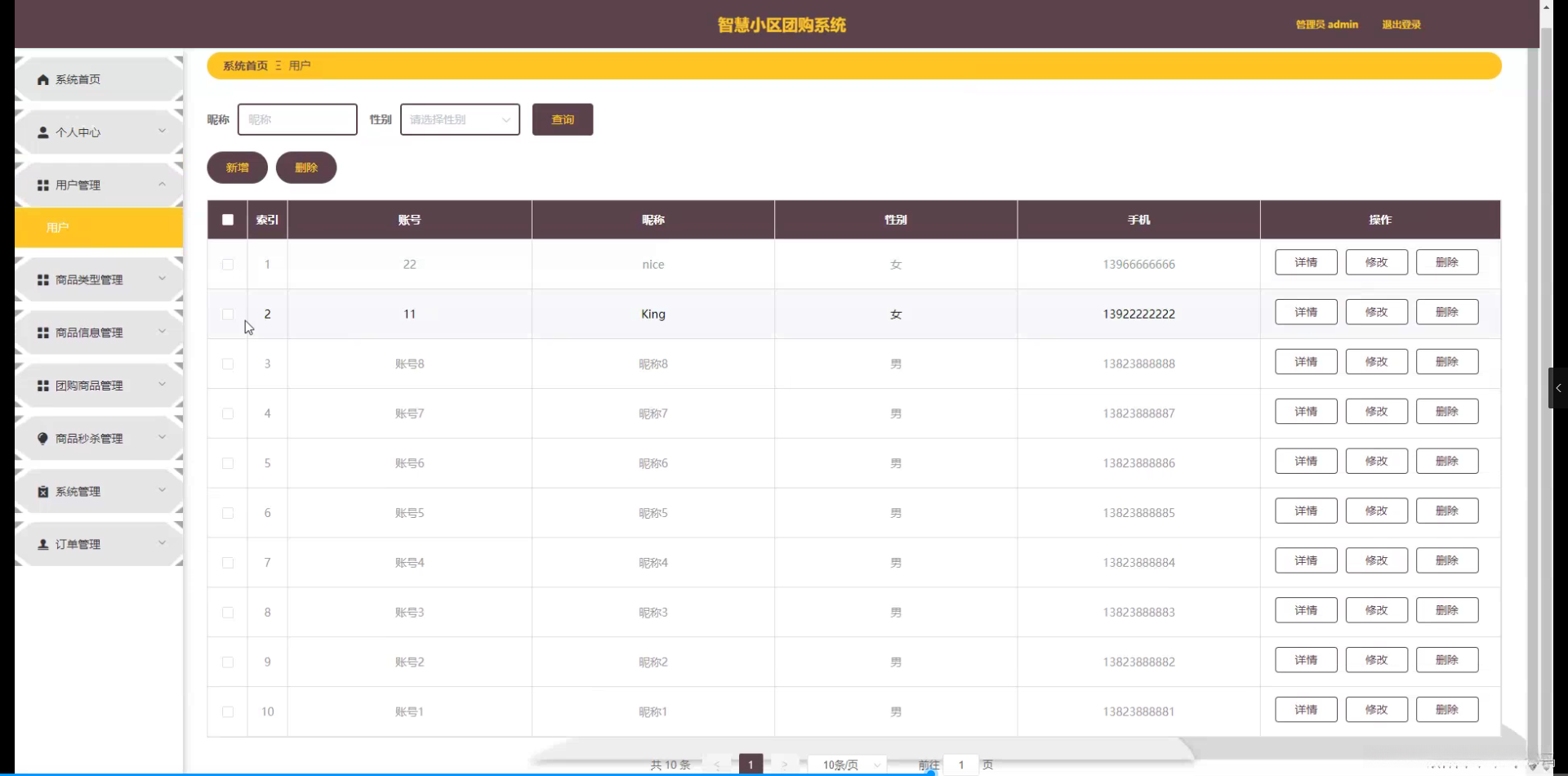This screenshot has width=1568, height=776.
Task: Open the side panel arrow on the right edge
Action: point(1558,388)
